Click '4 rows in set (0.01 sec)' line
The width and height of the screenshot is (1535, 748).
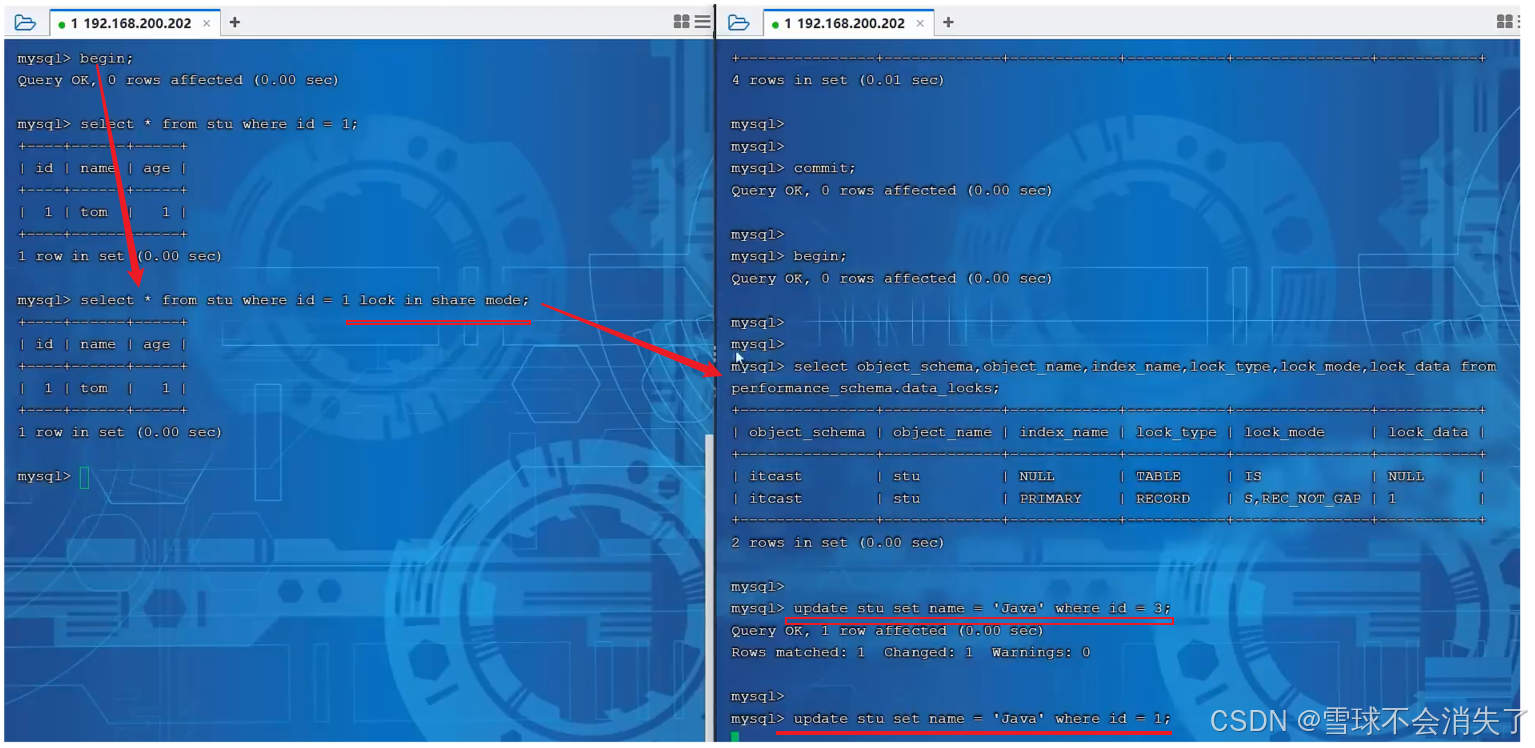[x=837, y=80]
